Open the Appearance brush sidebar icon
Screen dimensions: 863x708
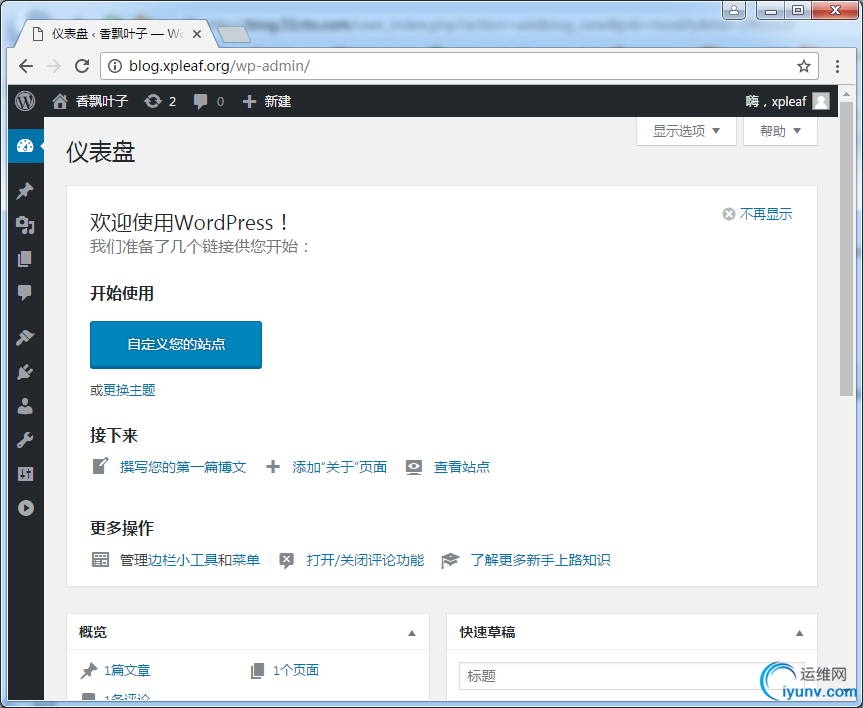point(25,337)
